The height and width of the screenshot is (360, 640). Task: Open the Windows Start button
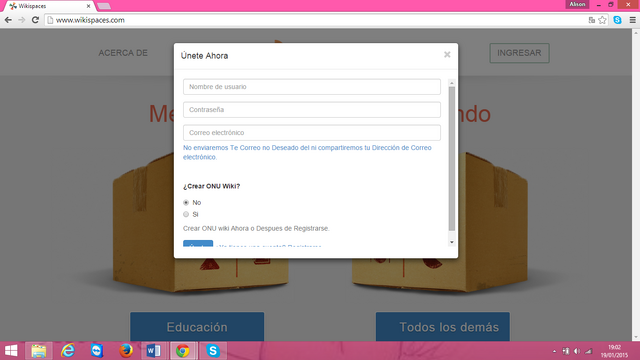tap(11, 351)
